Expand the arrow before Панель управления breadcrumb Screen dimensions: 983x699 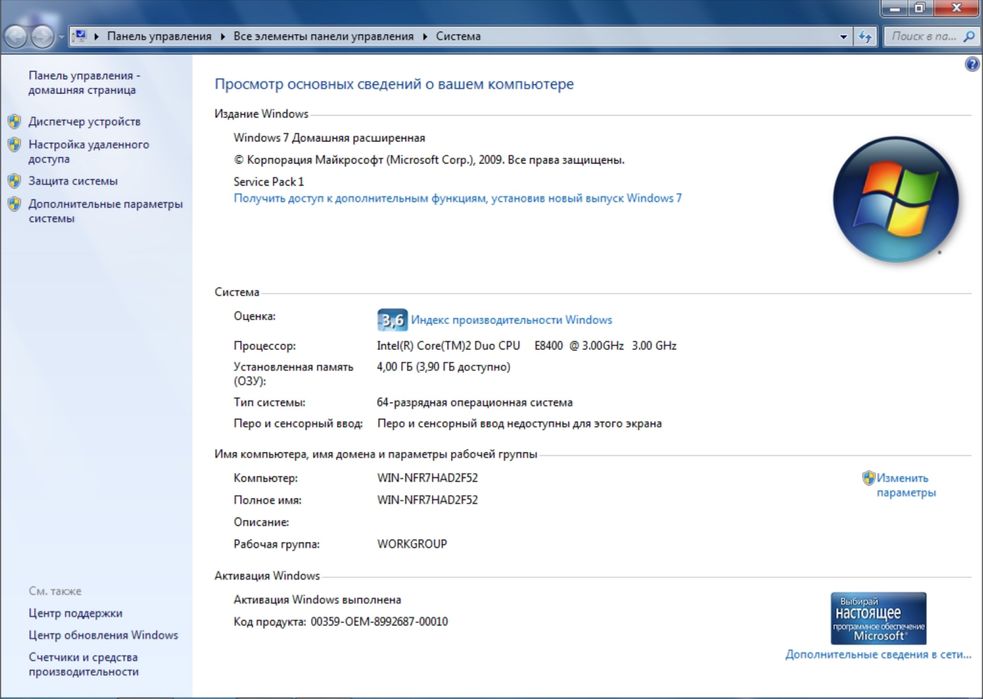[97, 36]
